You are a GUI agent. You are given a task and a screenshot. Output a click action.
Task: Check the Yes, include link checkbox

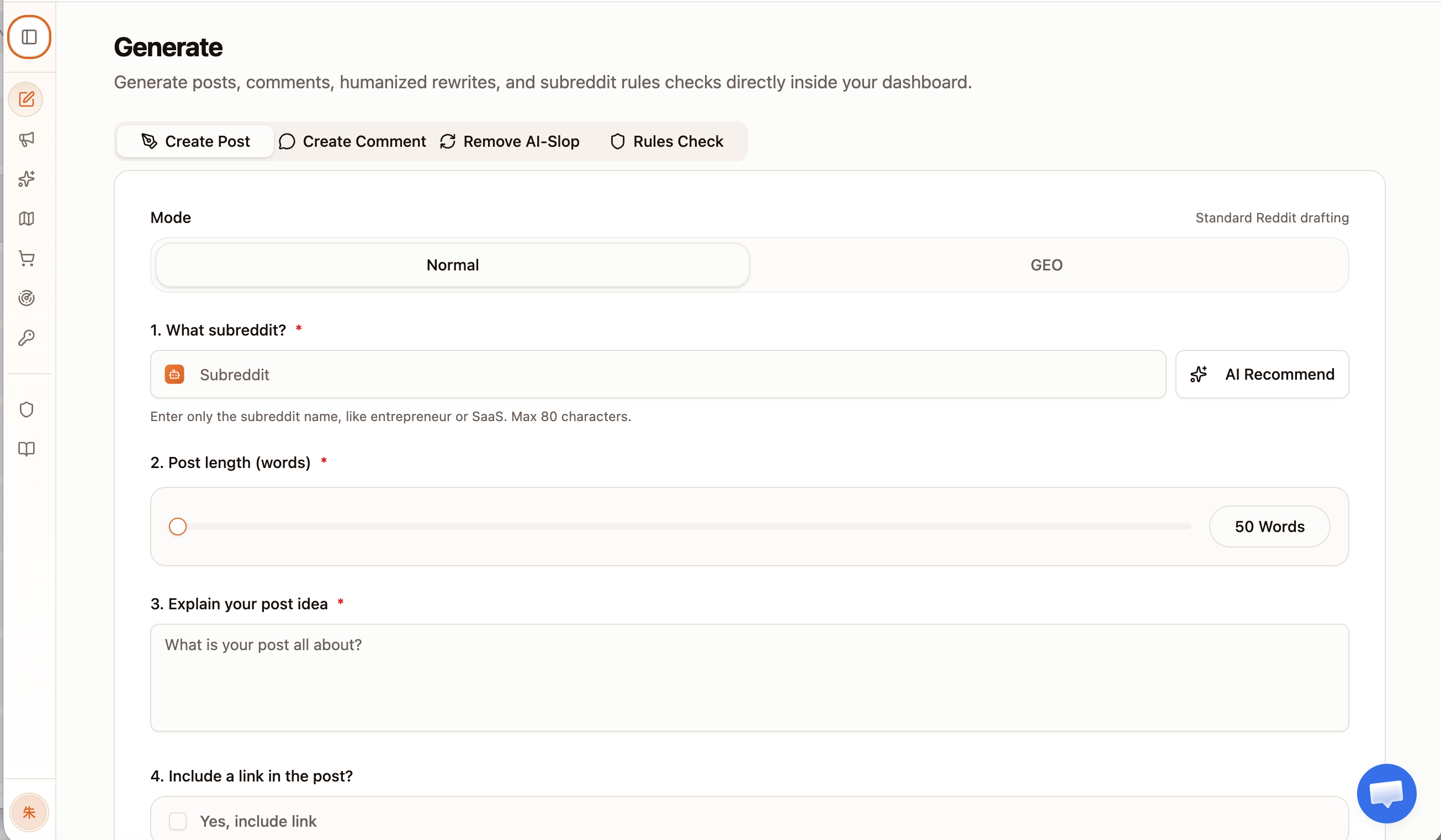click(x=178, y=821)
